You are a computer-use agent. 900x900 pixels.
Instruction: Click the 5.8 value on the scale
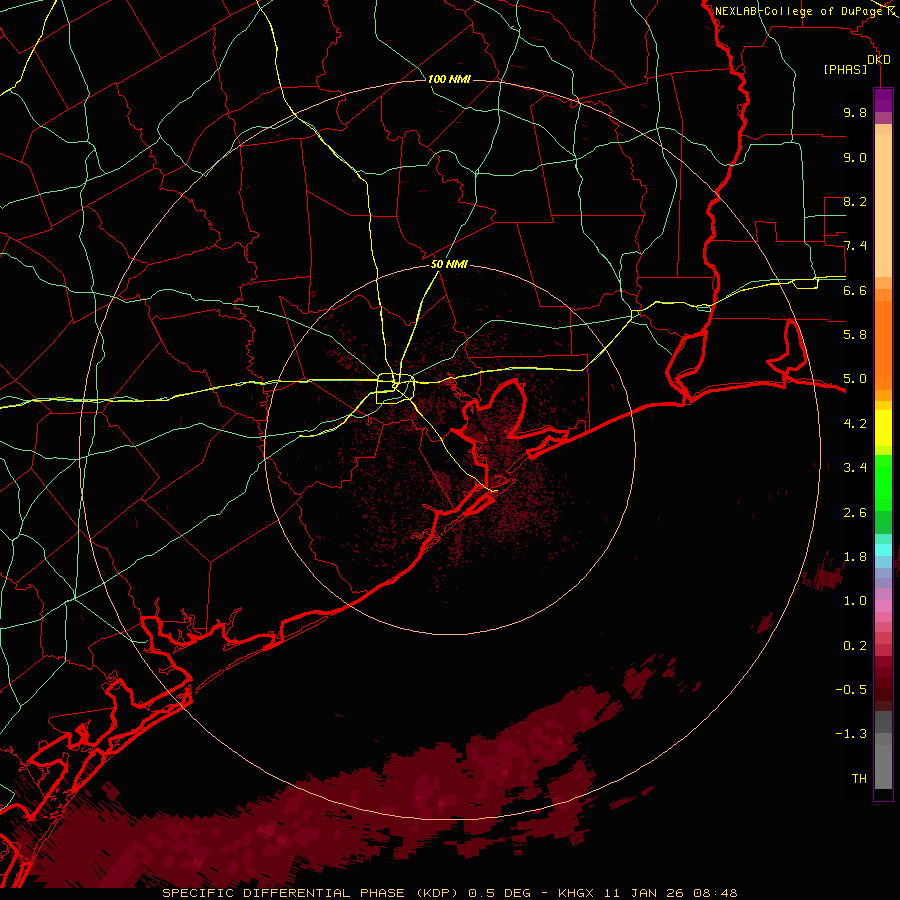click(x=855, y=335)
